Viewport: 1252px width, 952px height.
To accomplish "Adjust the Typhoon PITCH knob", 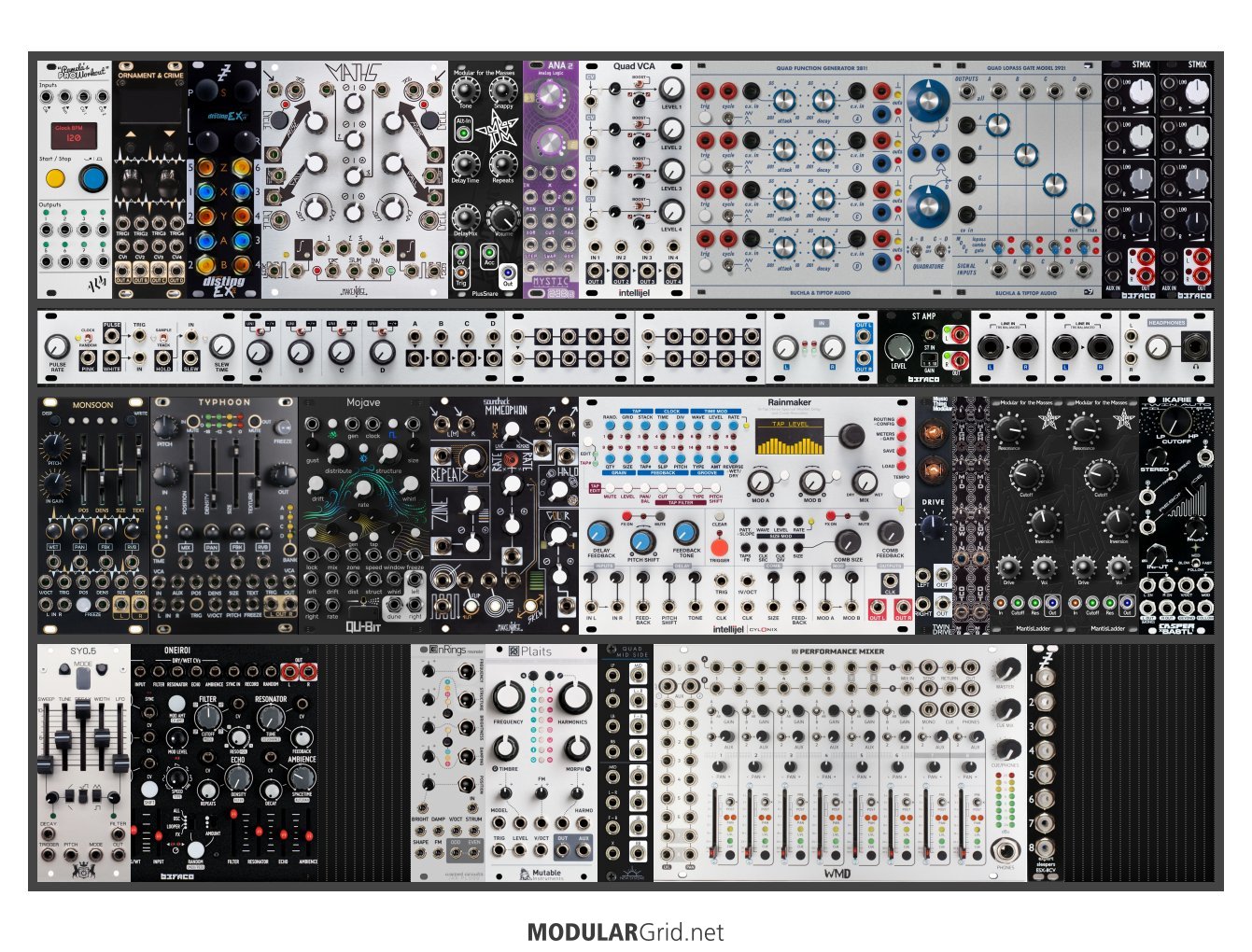I will pyautogui.click(x=166, y=427).
